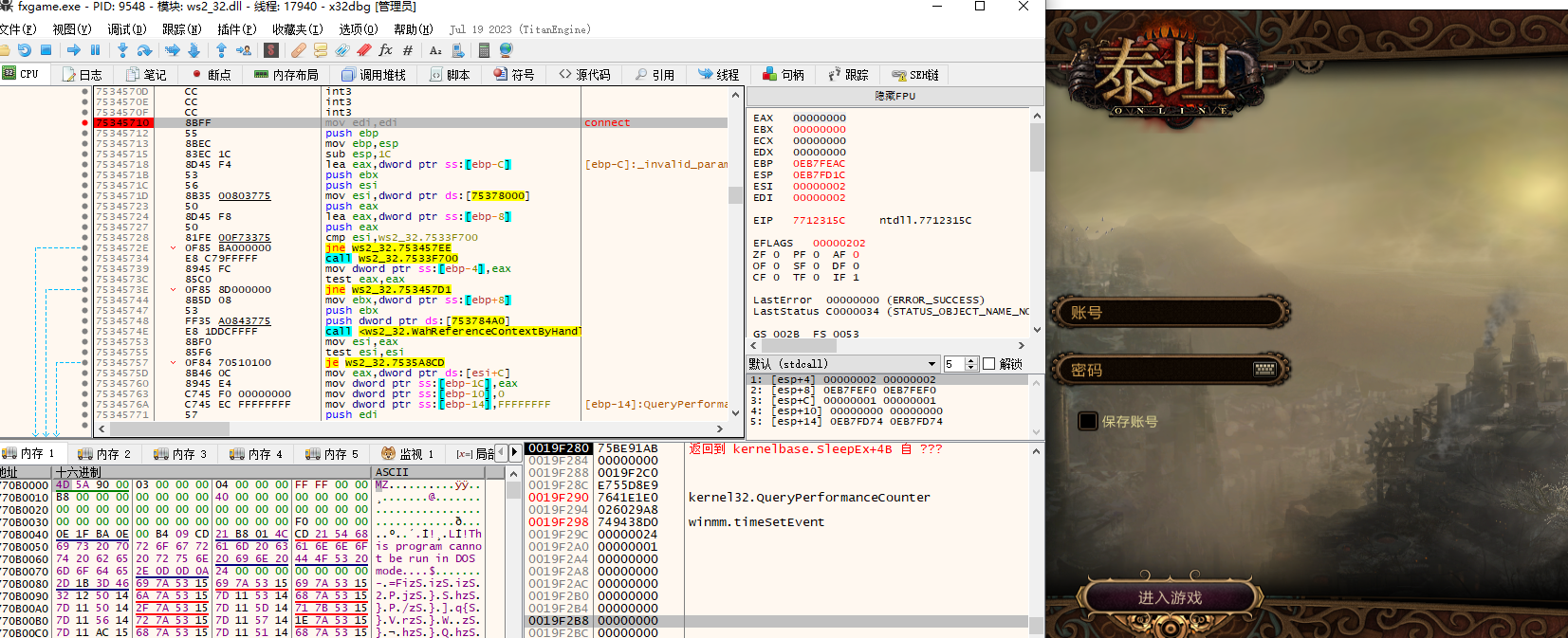Click the open file folder toolbar icon

click(x=5, y=50)
